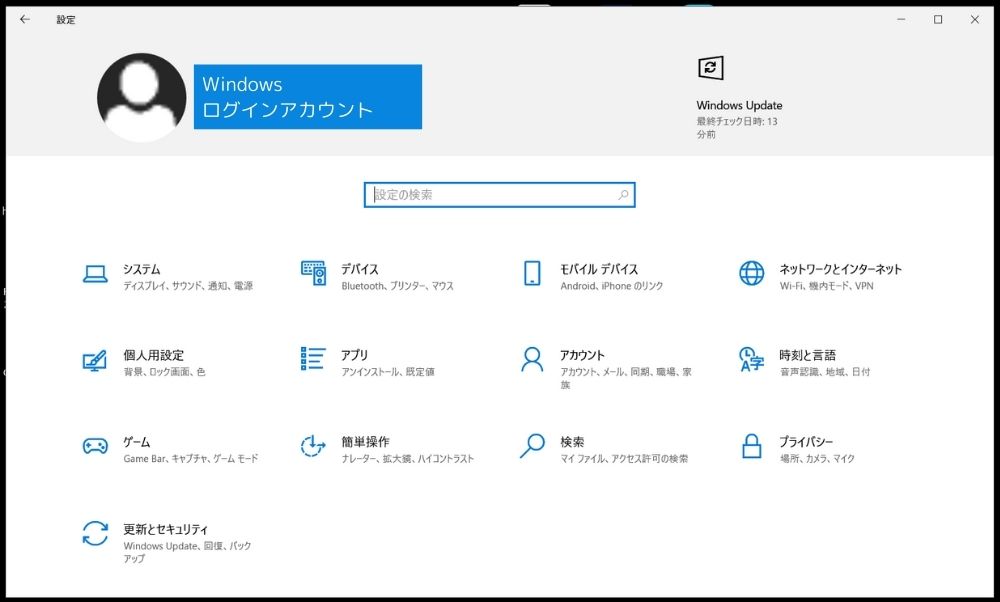The image size is (1000, 602).
Task: Maximize the Settings window
Action: pos(938,19)
